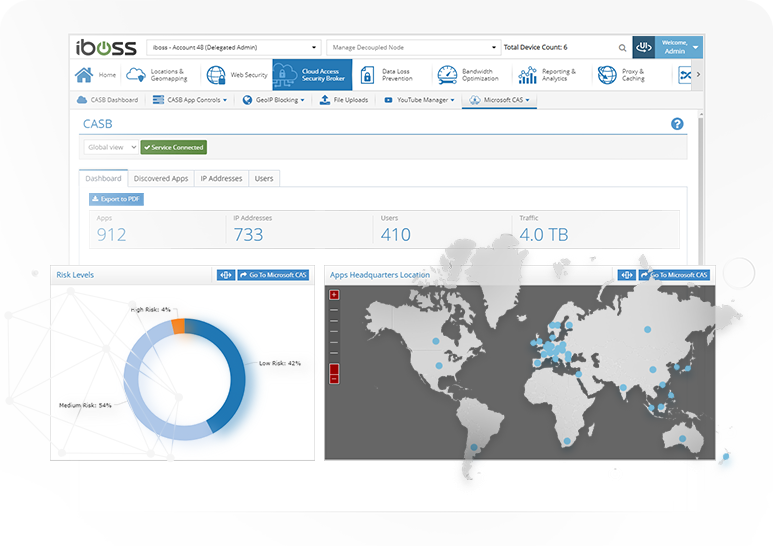Image resolution: width=773 pixels, height=546 pixels.
Task: Open Locations & Geomapping cloud icon
Action: point(136,75)
